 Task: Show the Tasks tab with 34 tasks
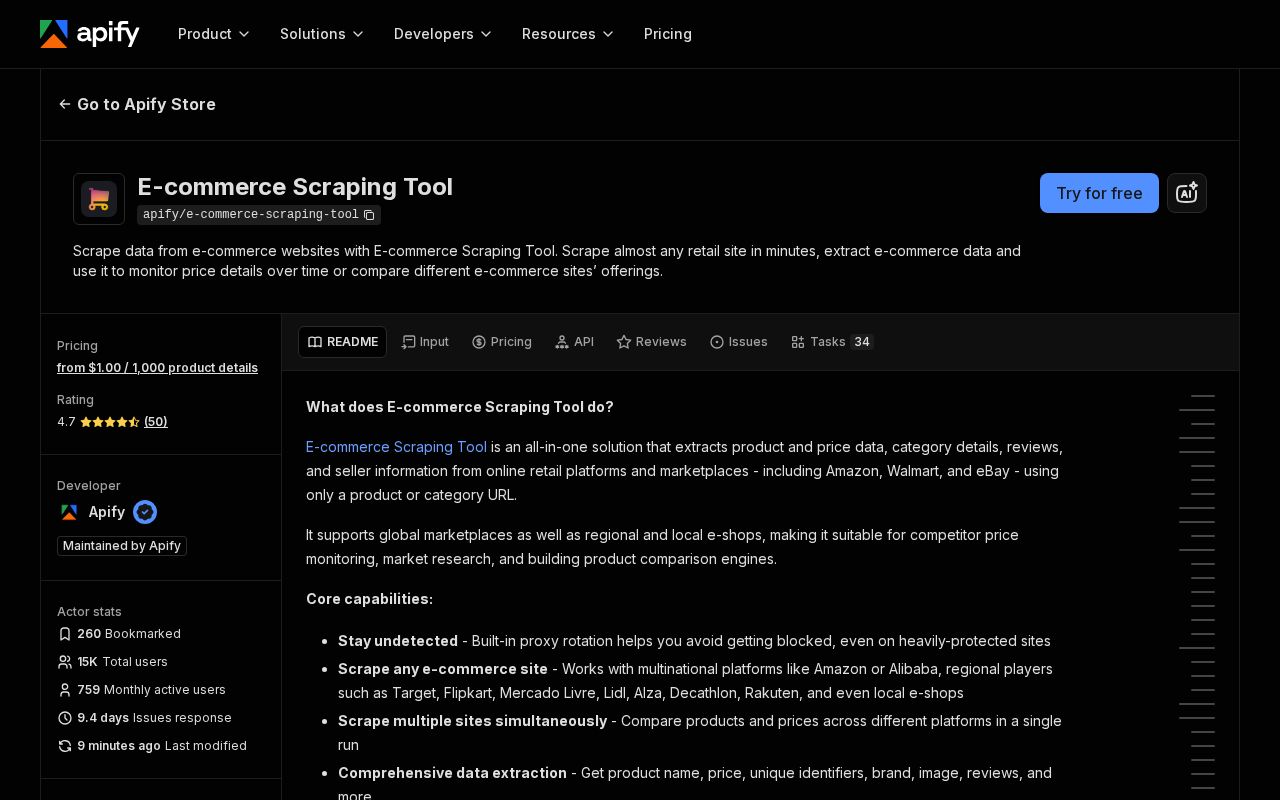coord(832,342)
